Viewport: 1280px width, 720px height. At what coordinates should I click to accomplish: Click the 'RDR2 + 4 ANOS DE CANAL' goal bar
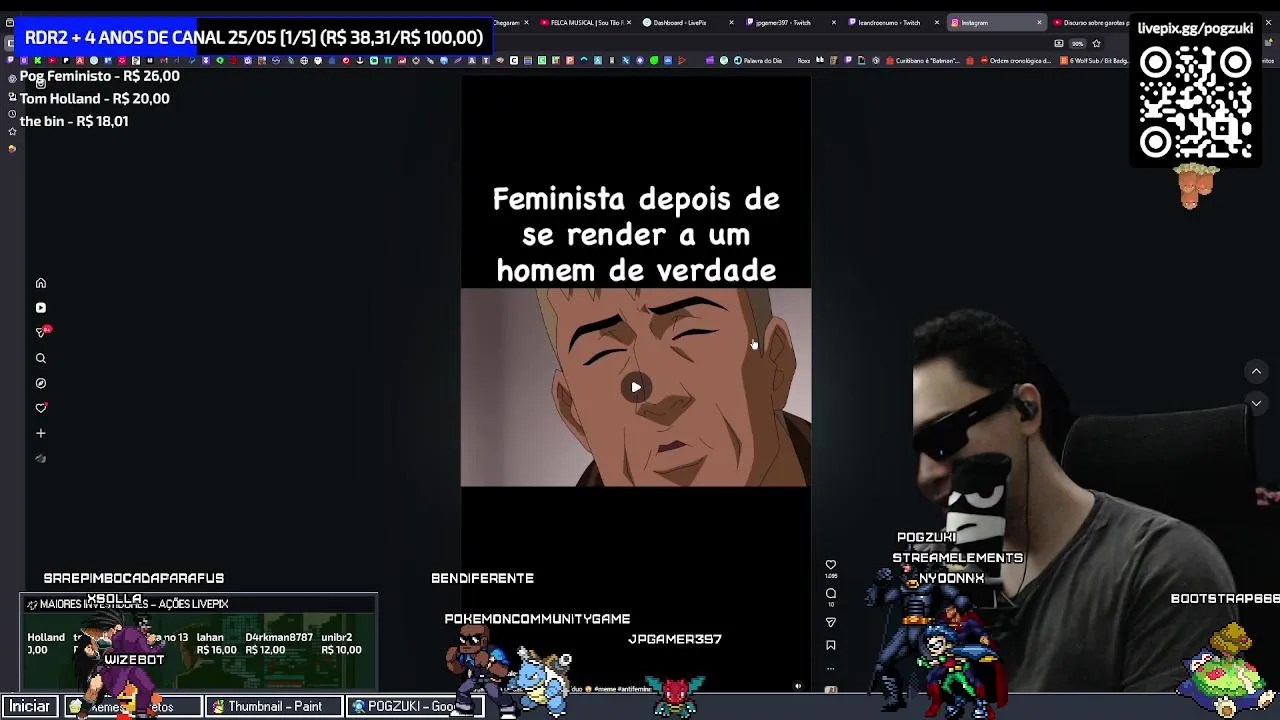coord(254,37)
